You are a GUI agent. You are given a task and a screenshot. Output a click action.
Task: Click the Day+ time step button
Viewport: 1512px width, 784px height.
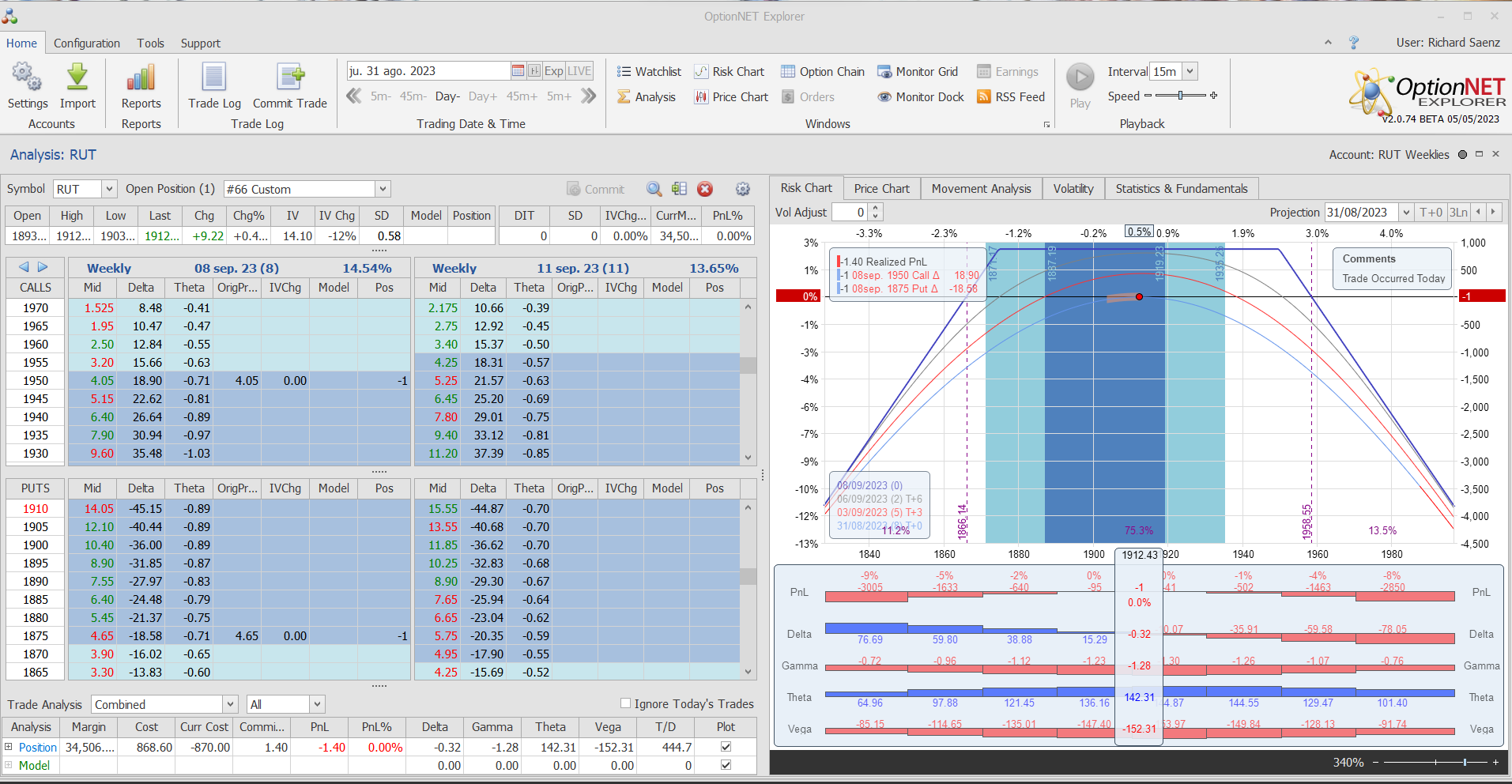[x=482, y=96]
